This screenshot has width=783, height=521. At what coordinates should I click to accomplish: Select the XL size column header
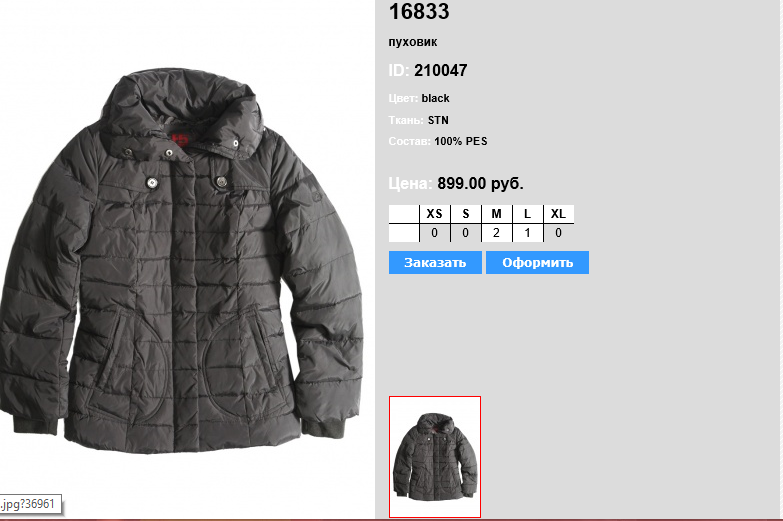558,214
